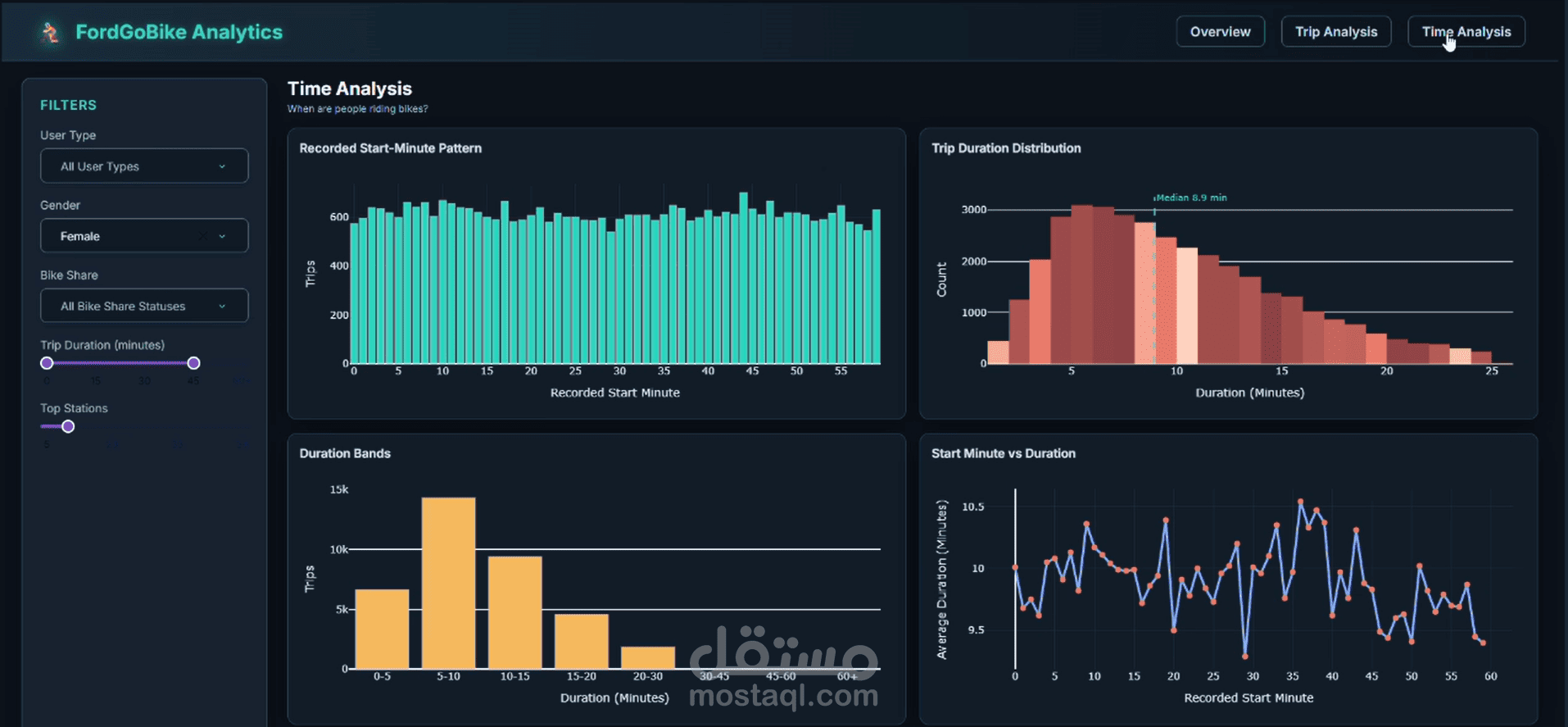Click the FordGoBike Analytics title
The width and height of the screenshot is (1568, 727).
pos(179,32)
